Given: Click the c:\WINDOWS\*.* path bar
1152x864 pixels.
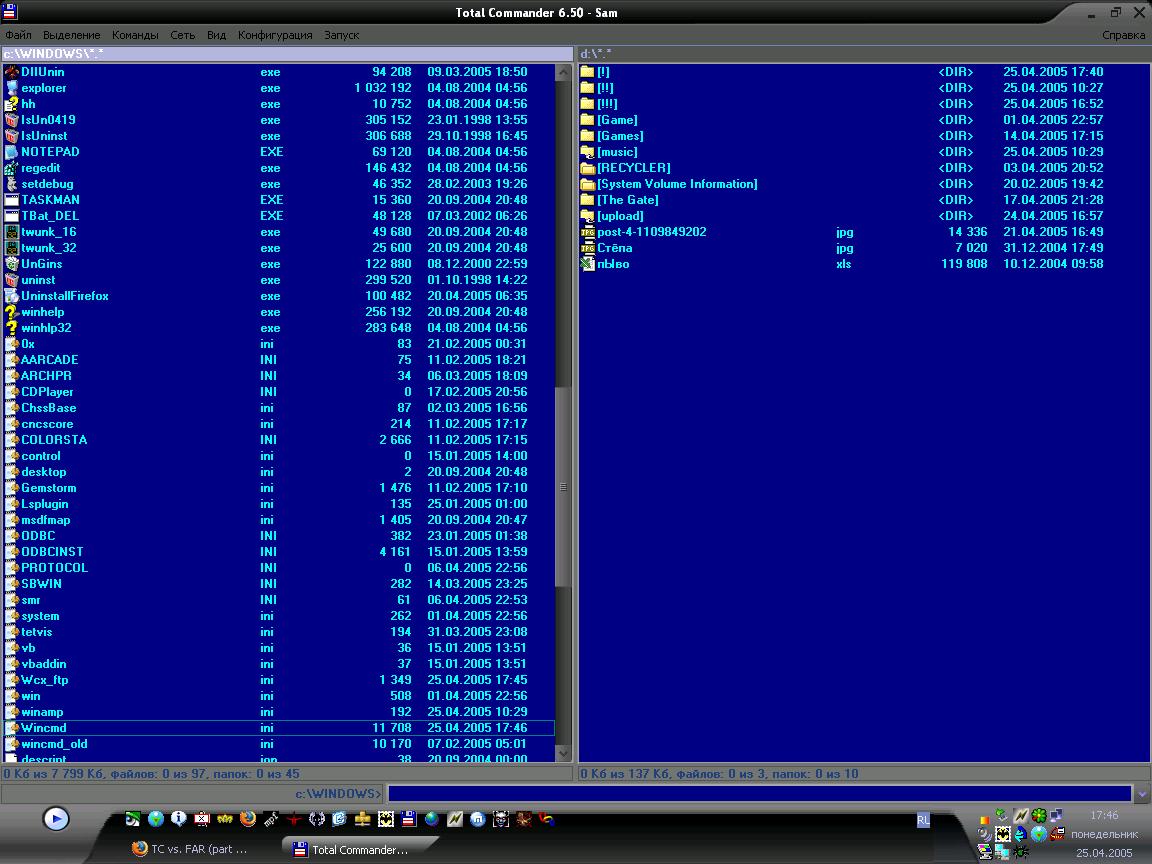Looking at the screenshot, I should [x=287, y=54].
